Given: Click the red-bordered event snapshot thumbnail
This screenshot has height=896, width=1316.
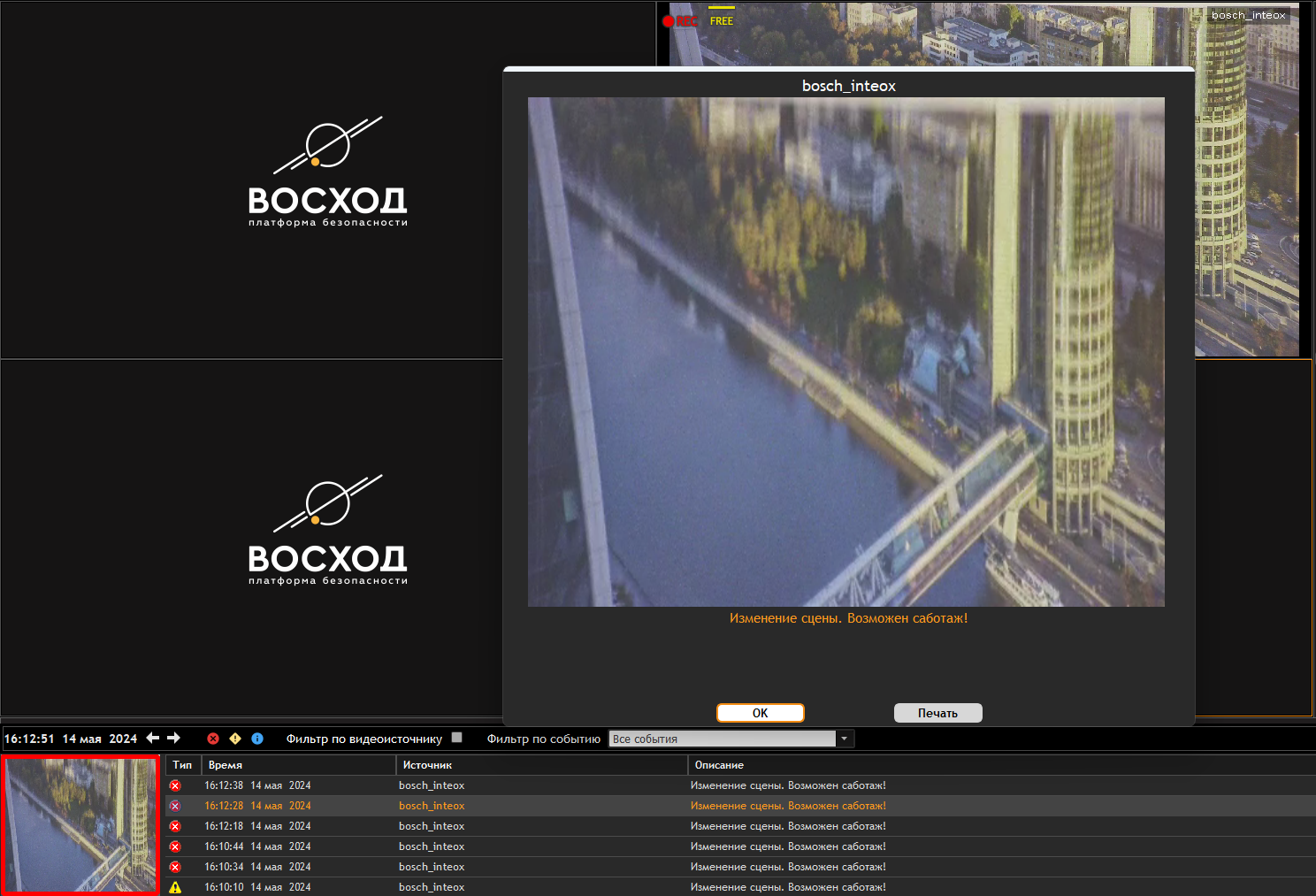Looking at the screenshot, I should [x=80, y=824].
